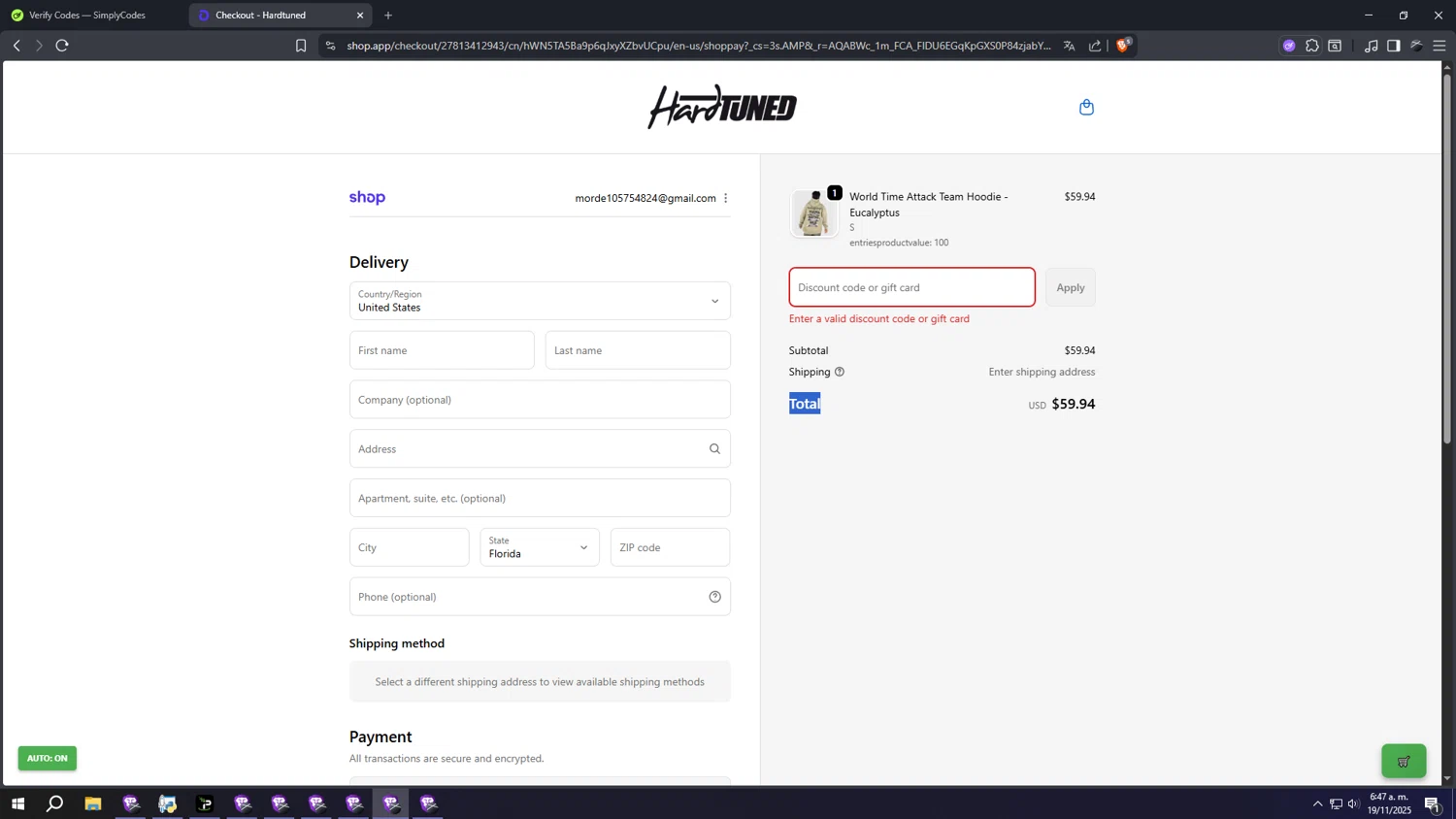Screen dimensions: 1456x819
Task: Click the phone field help icon
Action: coord(714,597)
